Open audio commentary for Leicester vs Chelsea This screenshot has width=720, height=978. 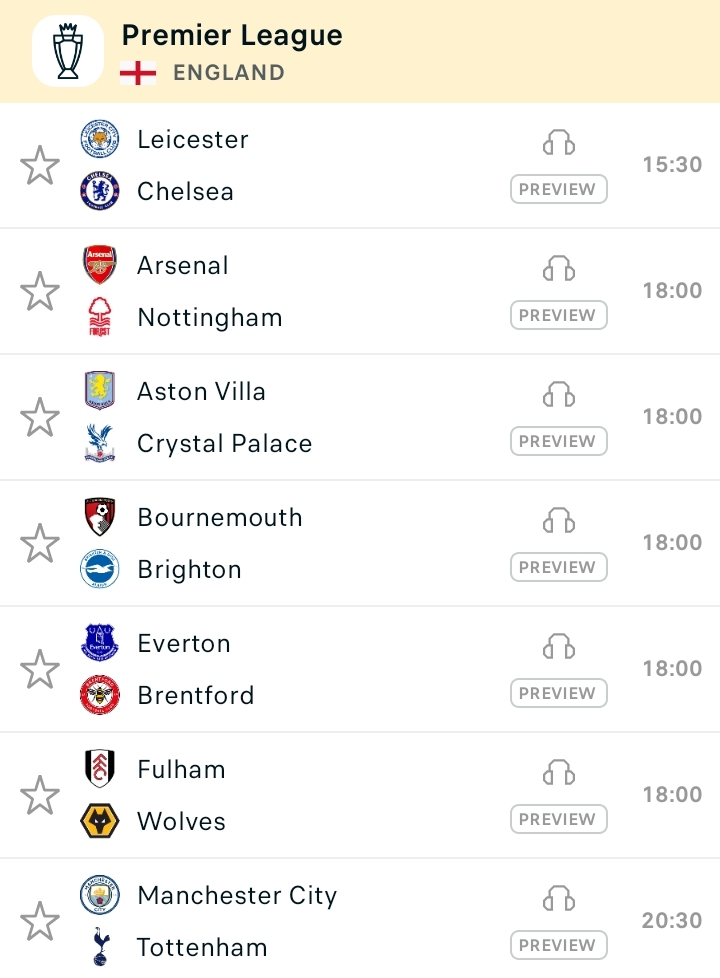click(x=558, y=142)
